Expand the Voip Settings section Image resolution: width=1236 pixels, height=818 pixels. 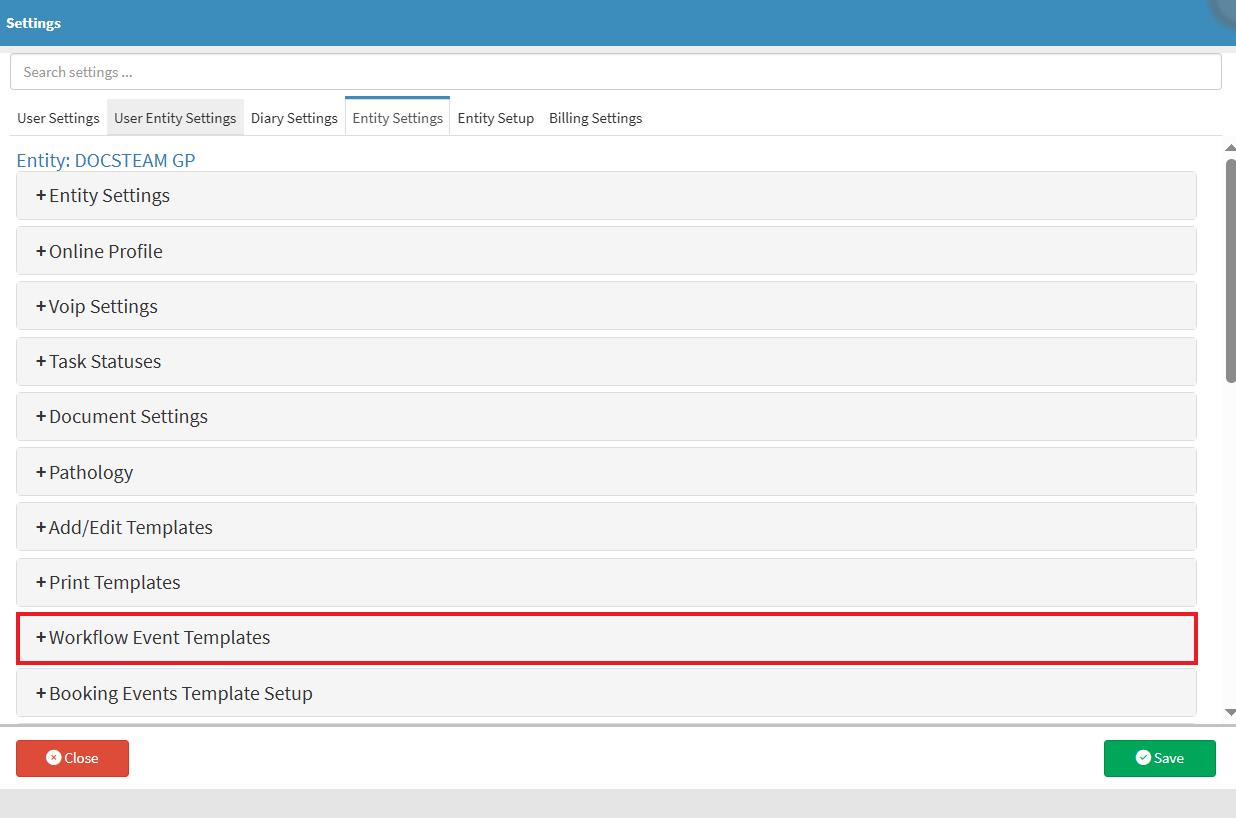[103, 306]
